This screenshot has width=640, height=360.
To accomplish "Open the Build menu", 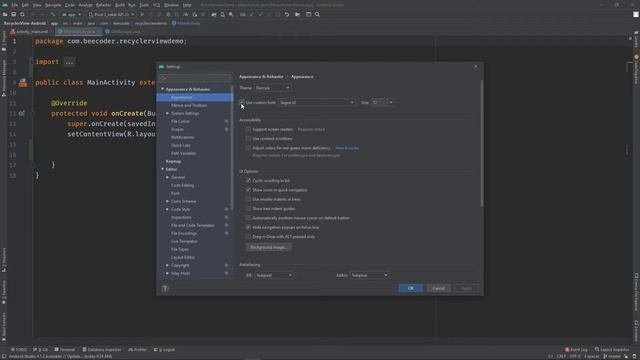I will tap(119, 5).
